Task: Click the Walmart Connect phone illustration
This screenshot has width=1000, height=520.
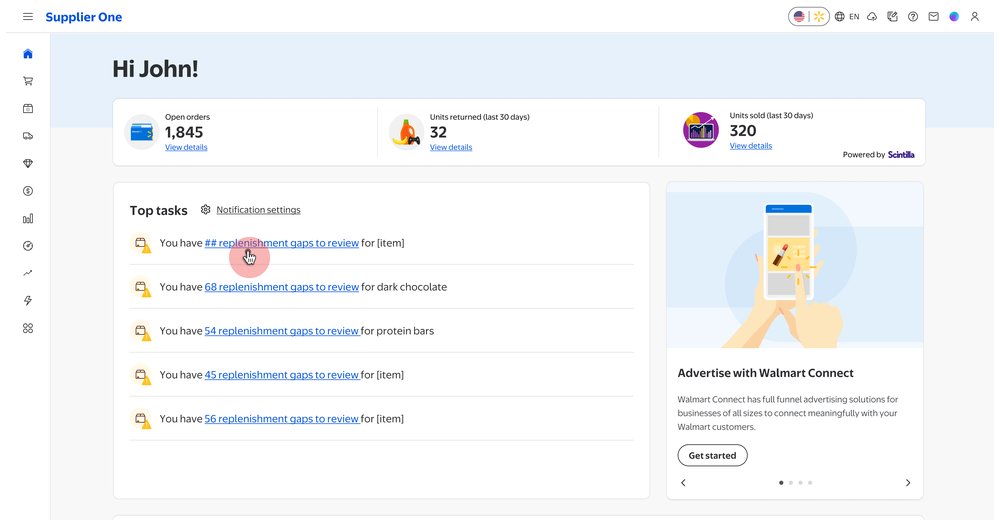Action: (x=795, y=265)
